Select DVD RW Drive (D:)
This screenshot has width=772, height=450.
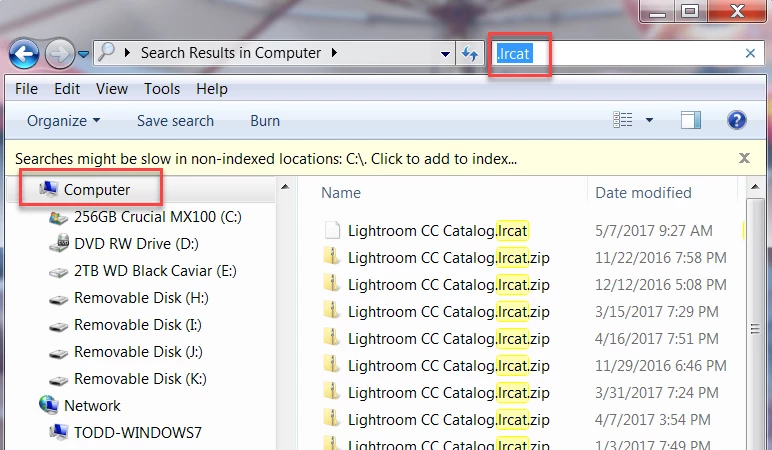point(136,244)
